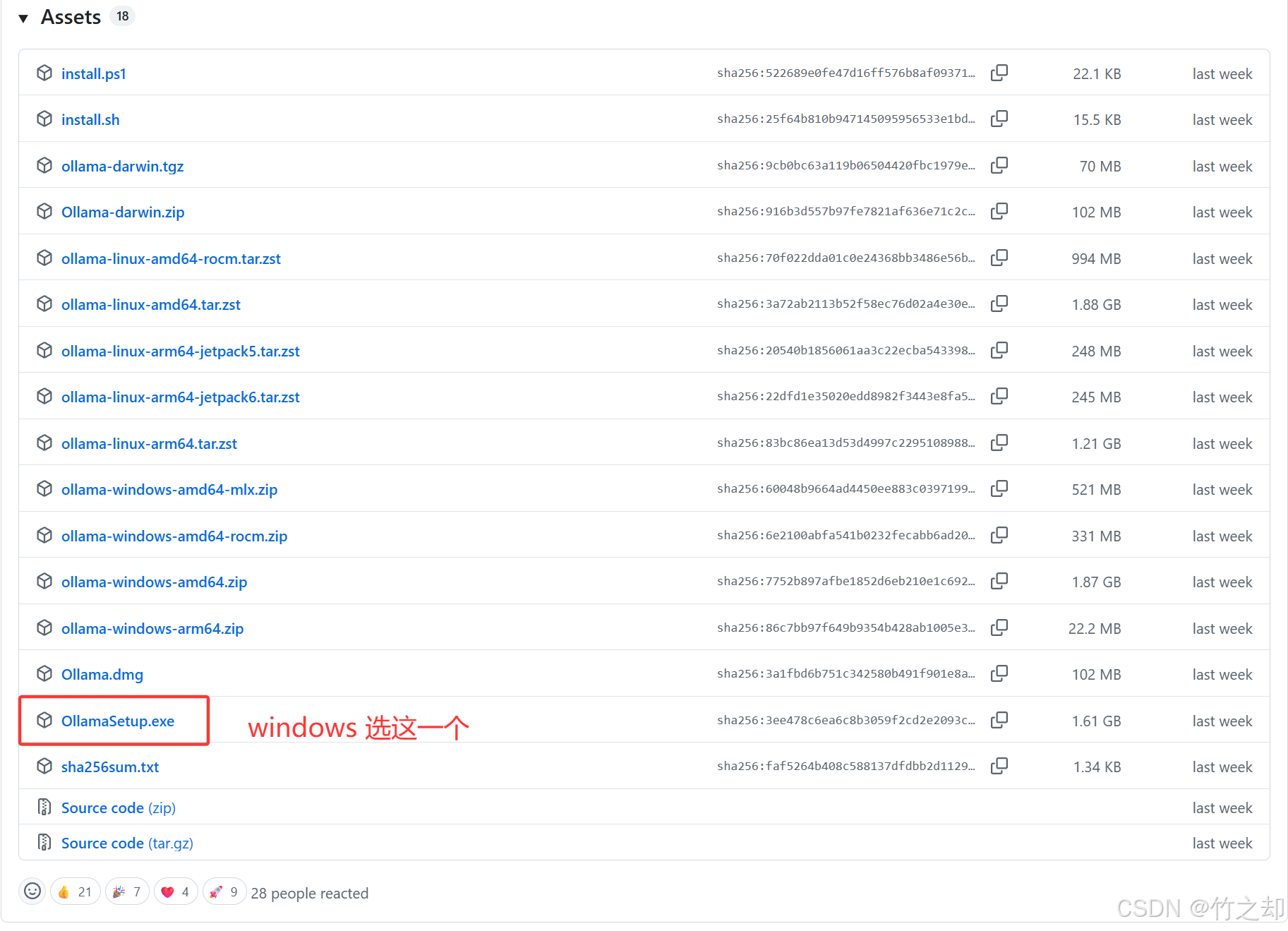Copy sha256 hash for install.ps1
This screenshot has height=931, width=1288.
[999, 73]
